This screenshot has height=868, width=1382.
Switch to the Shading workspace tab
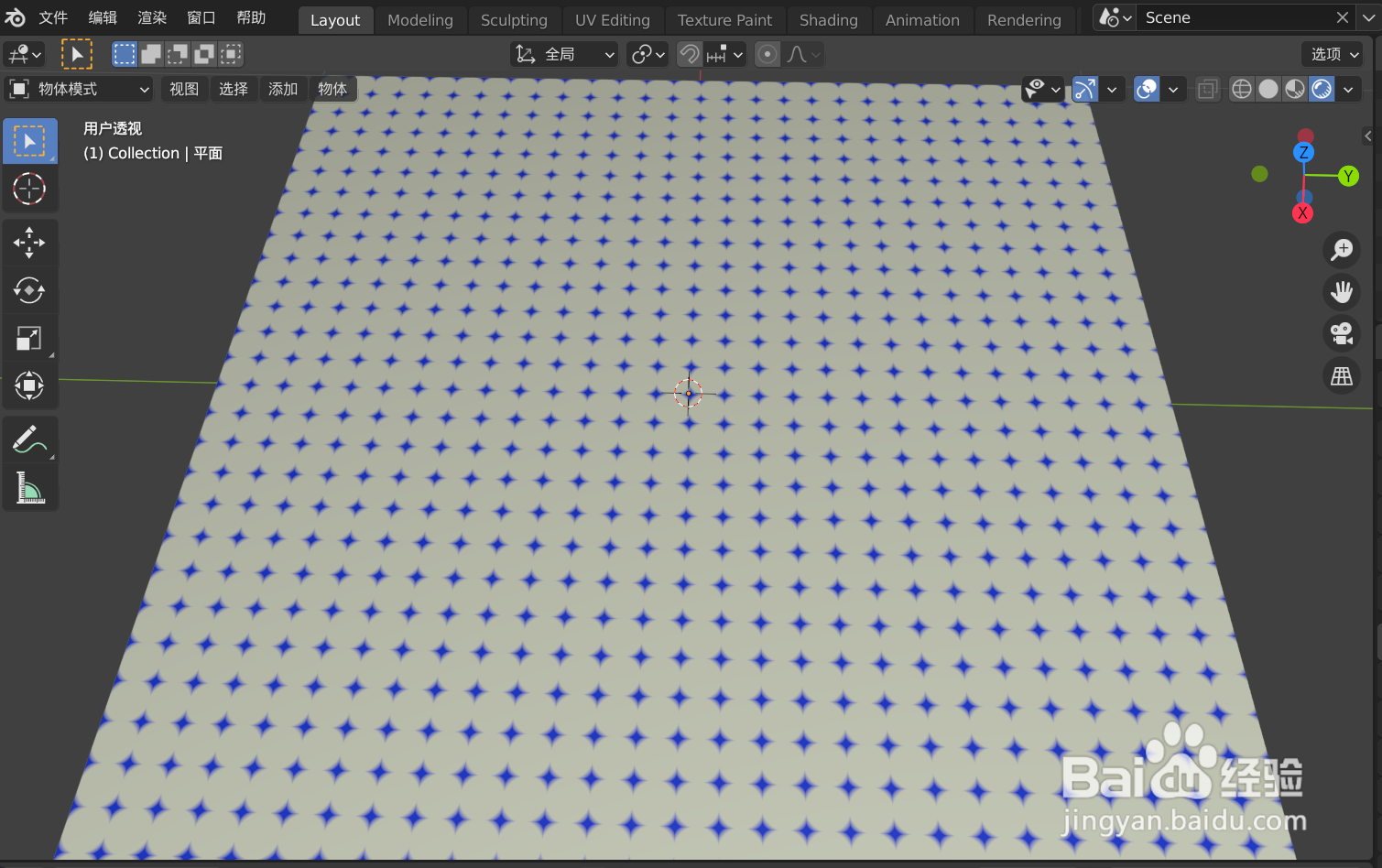(828, 19)
